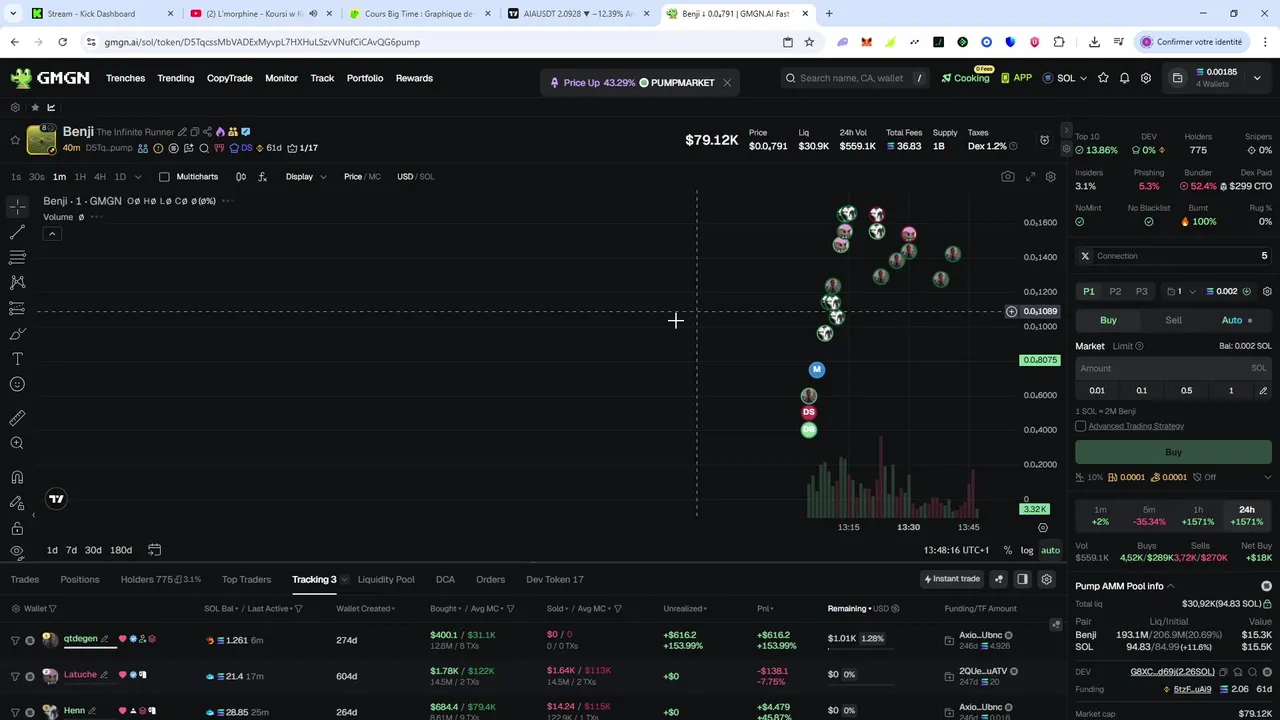This screenshot has width=1280, height=720.
Task: Copy the Benji token address
Action: (x=195, y=132)
